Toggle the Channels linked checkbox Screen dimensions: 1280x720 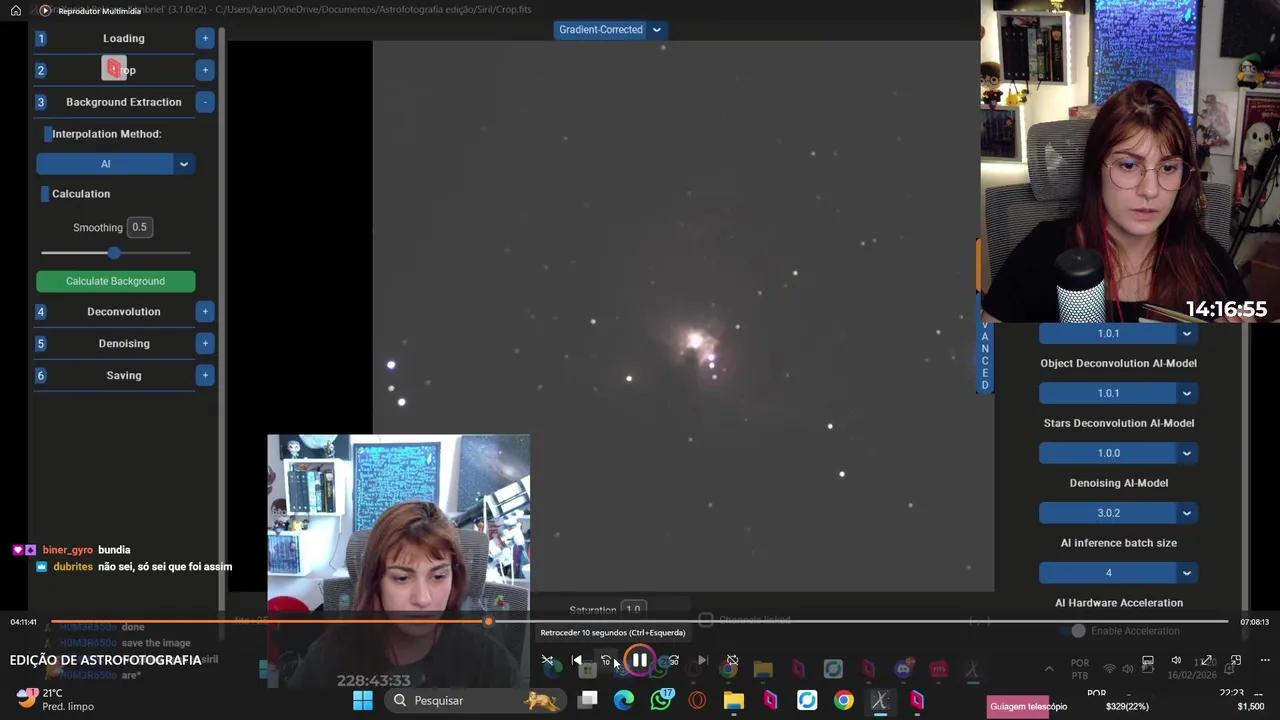point(706,620)
